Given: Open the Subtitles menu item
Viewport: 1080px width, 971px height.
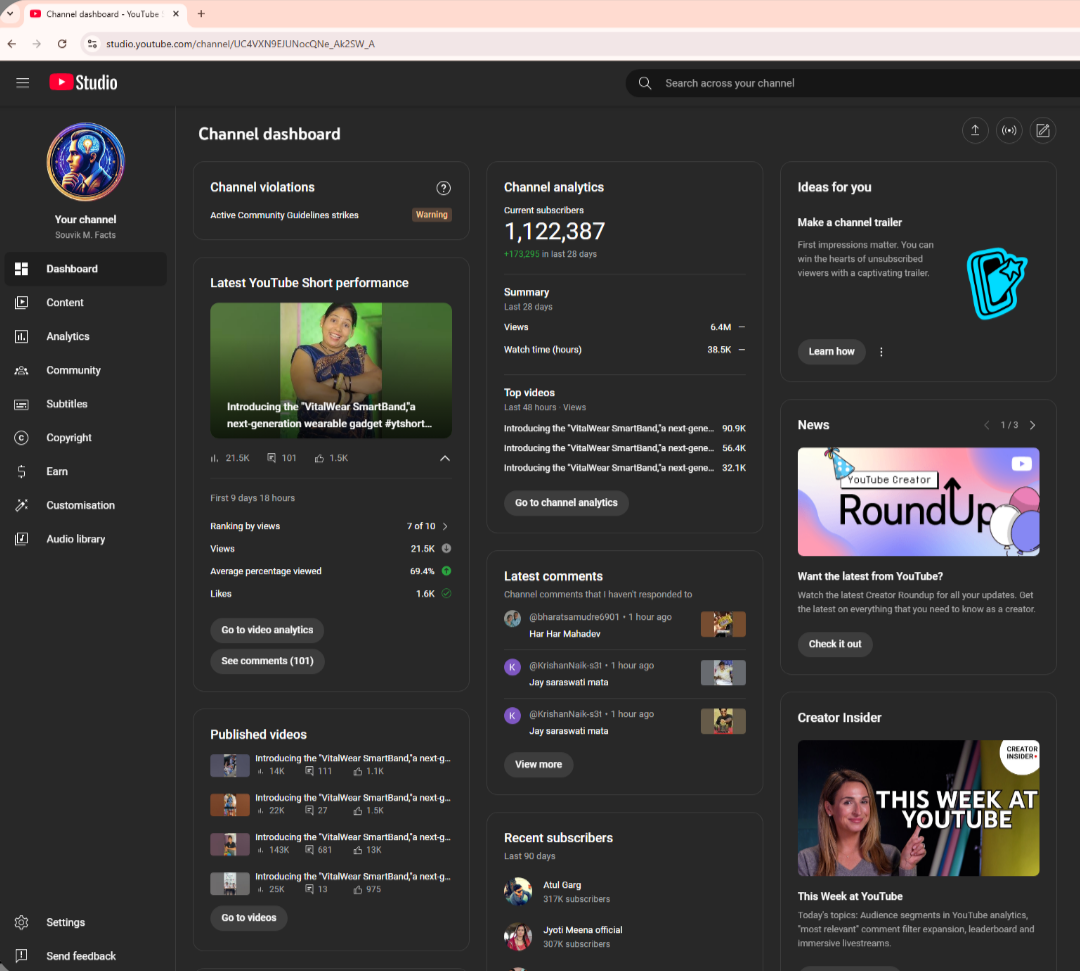Looking at the screenshot, I should click(85, 404).
